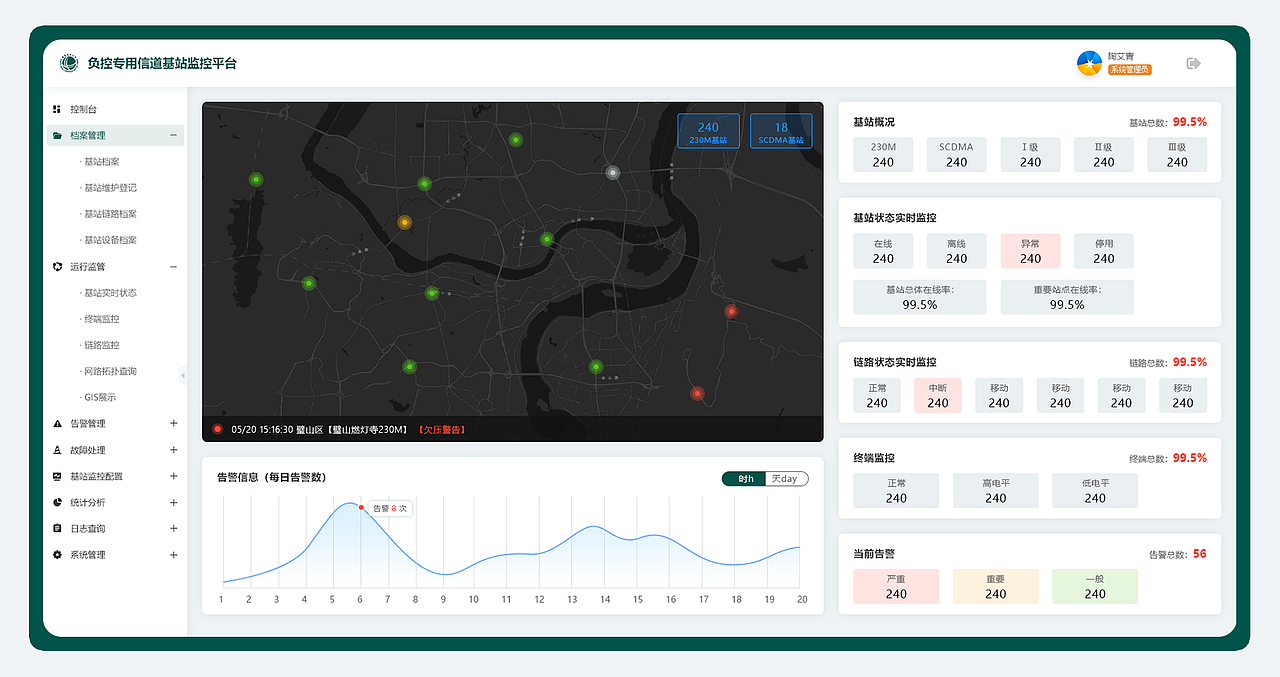Switch alarm chart to 天day view
The height and width of the screenshot is (677, 1280).
click(x=786, y=479)
